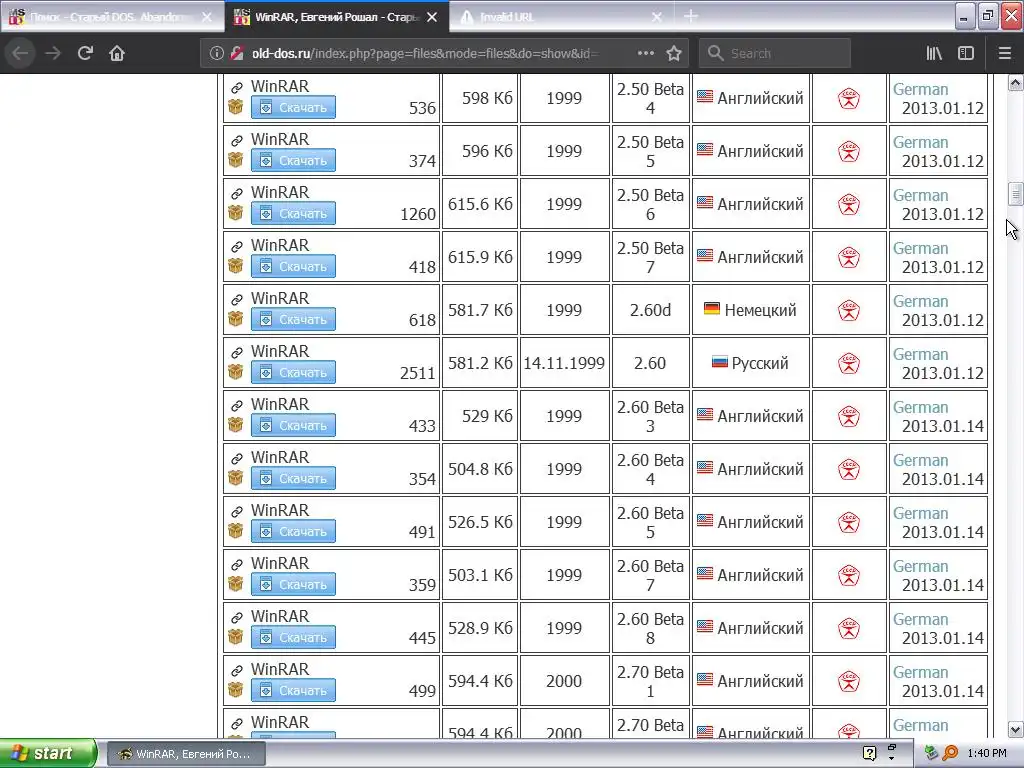This screenshot has width=1024, height=768.
Task: Open German uploader link in 2.50 Beta 5 row
Action: point(920,142)
